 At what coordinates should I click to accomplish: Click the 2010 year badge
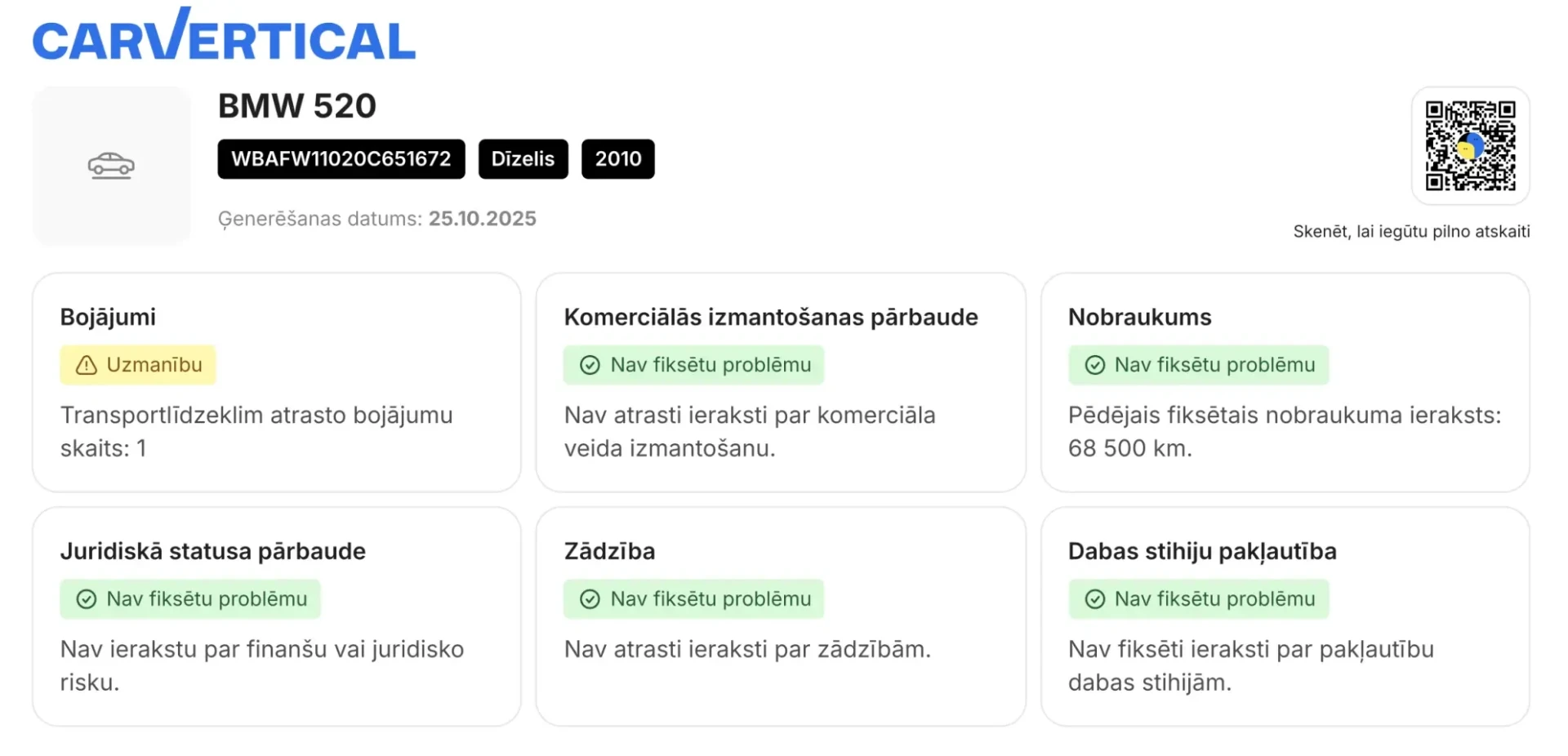coord(617,159)
